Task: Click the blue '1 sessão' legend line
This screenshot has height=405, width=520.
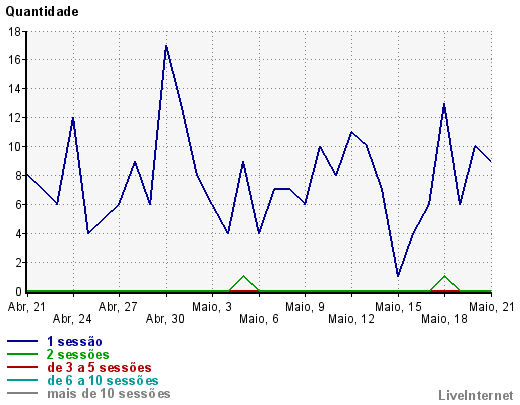Action: tap(22, 341)
